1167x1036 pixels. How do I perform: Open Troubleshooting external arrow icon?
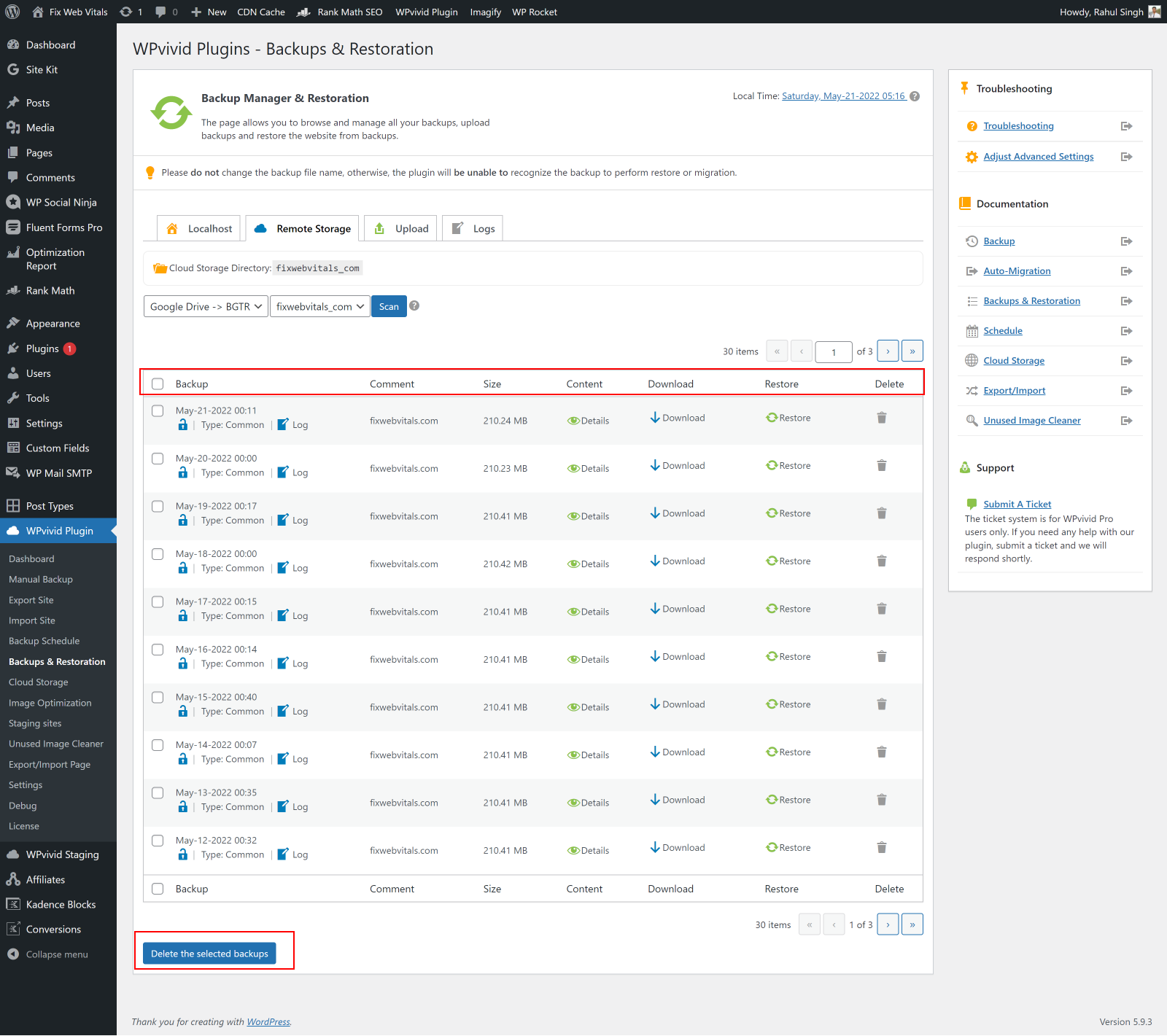coord(1126,126)
